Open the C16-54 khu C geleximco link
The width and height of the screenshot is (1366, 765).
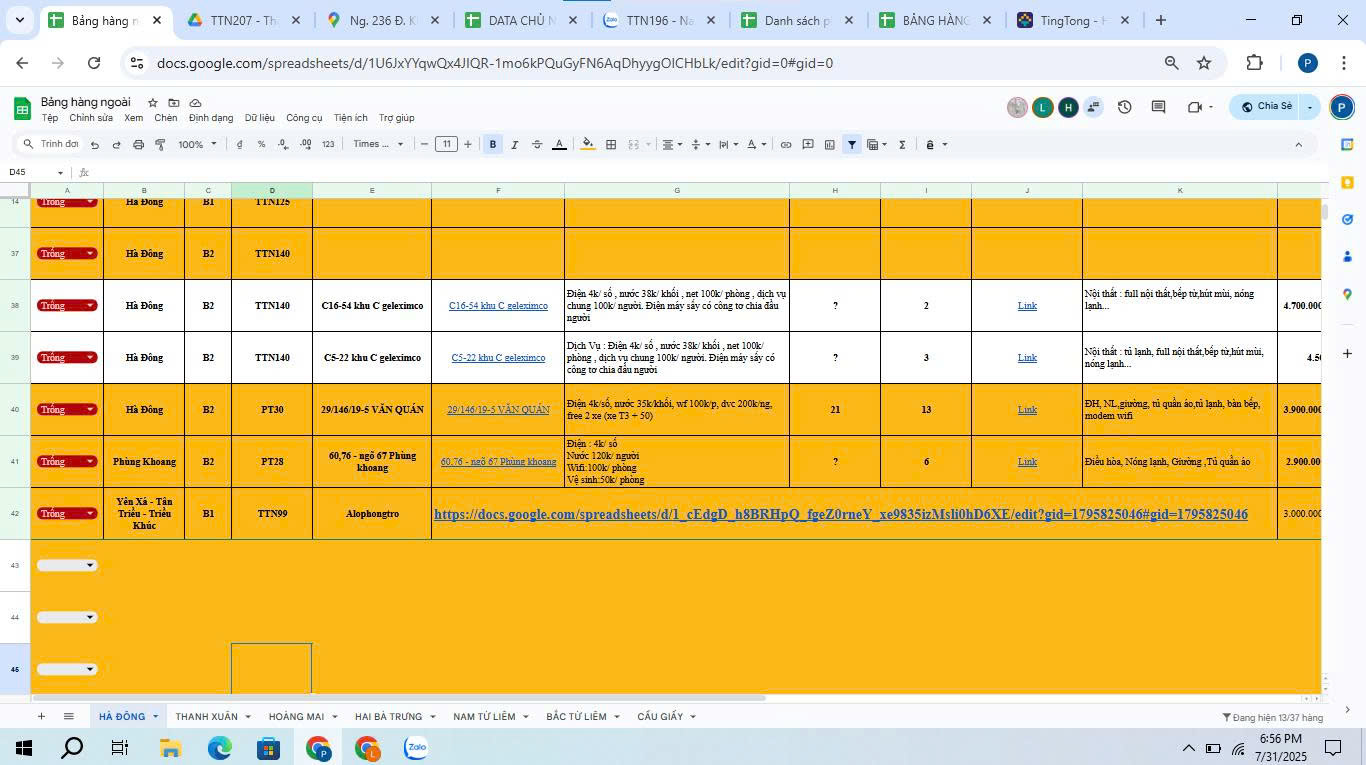pyautogui.click(x=498, y=306)
